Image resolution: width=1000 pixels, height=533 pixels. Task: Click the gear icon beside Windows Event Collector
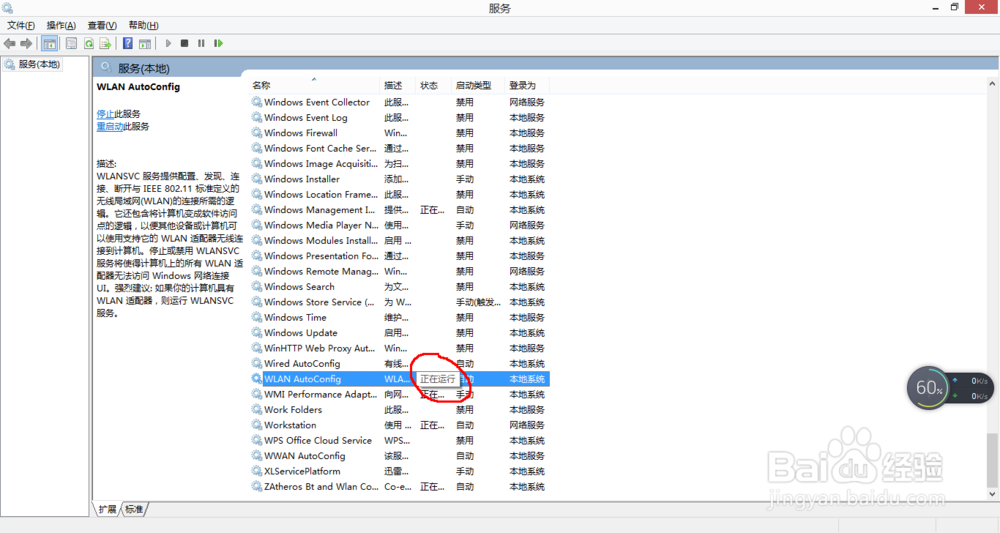256,102
